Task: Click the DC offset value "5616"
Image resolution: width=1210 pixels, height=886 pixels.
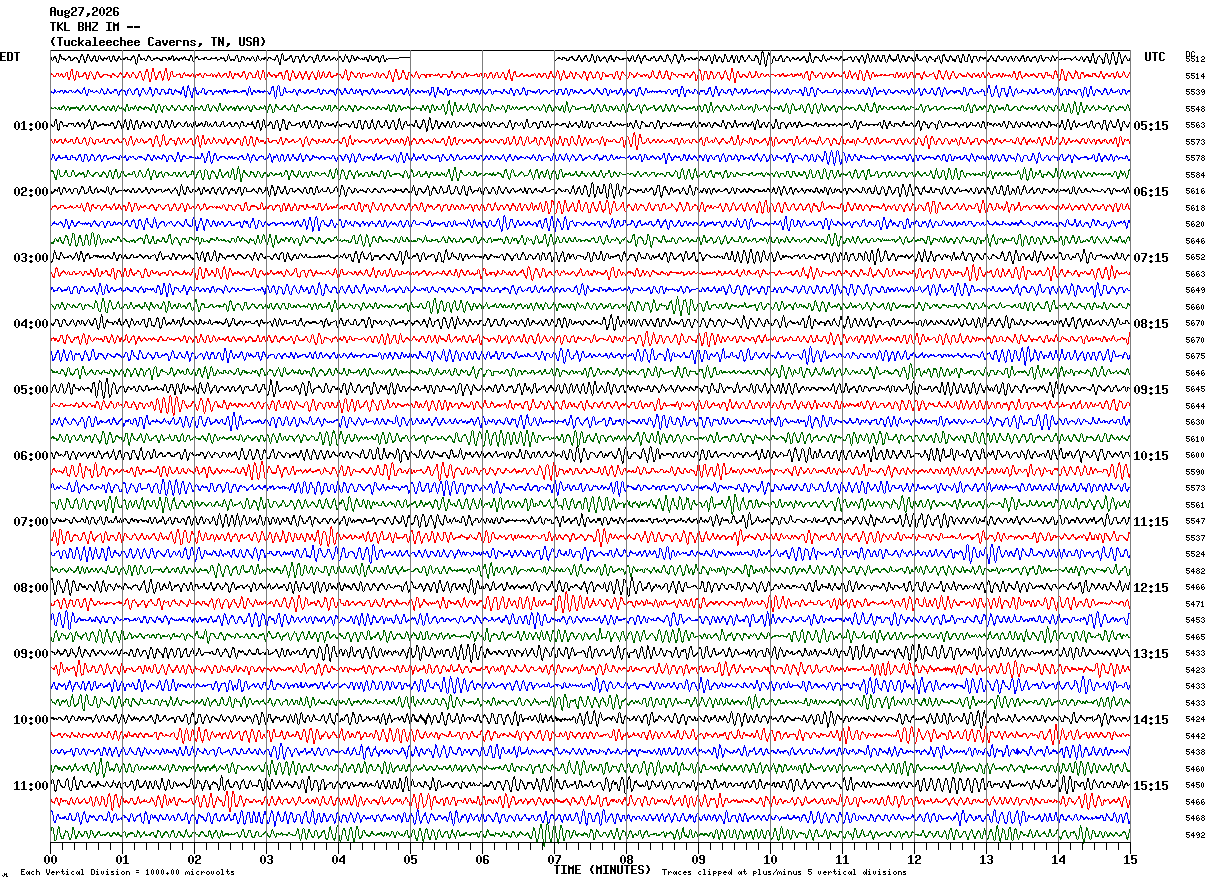Action: click(1195, 192)
